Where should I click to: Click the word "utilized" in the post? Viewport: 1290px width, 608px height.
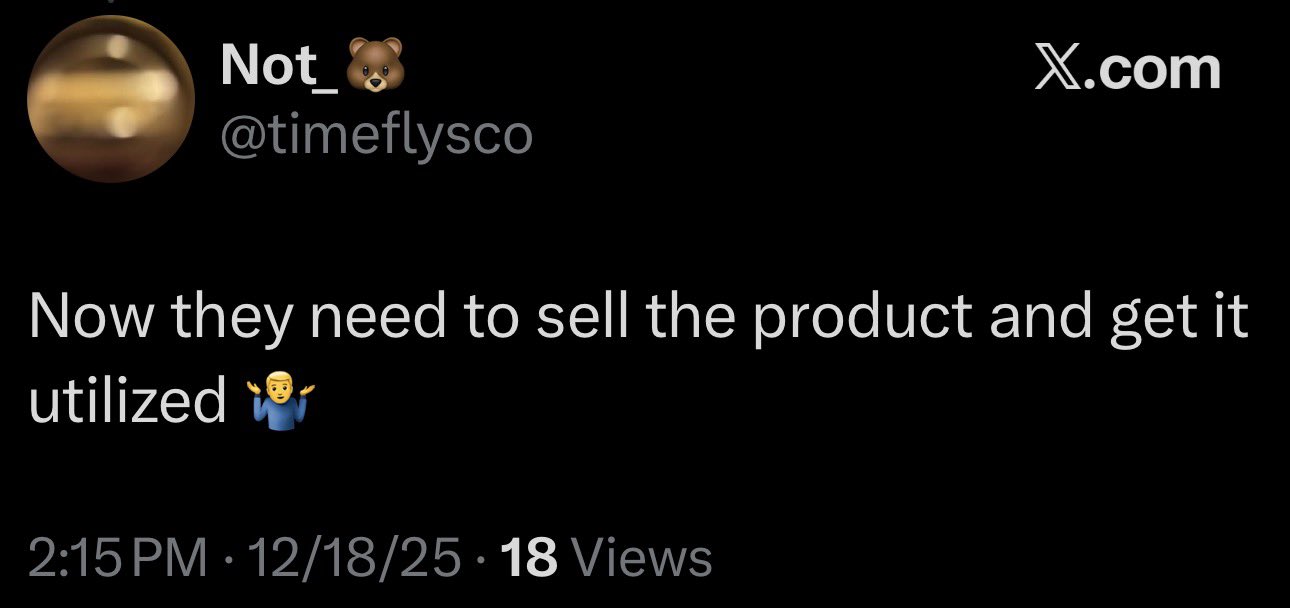127,402
